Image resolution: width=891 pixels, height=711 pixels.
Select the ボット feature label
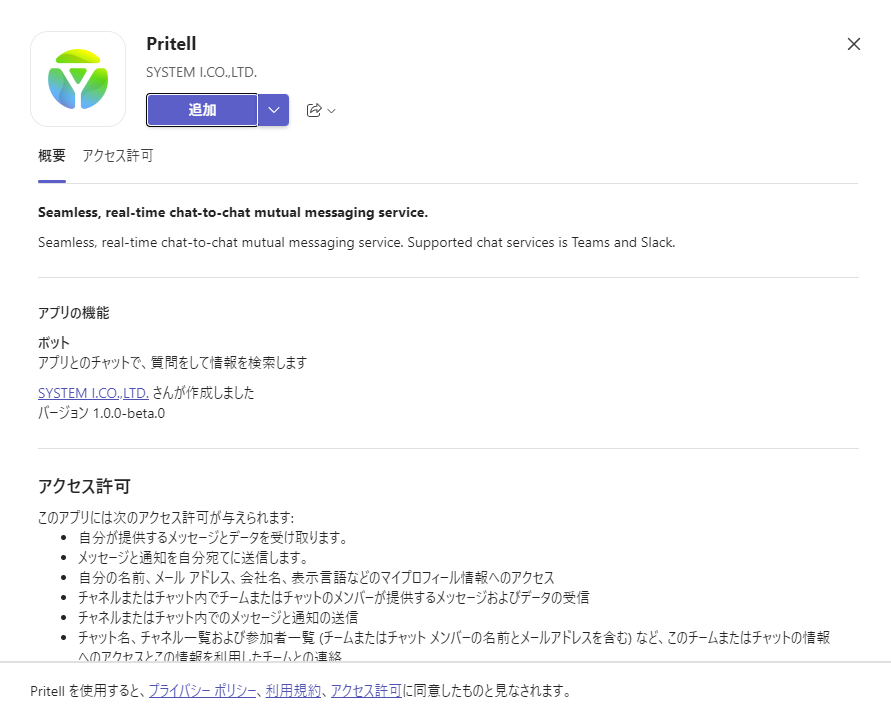pos(54,343)
